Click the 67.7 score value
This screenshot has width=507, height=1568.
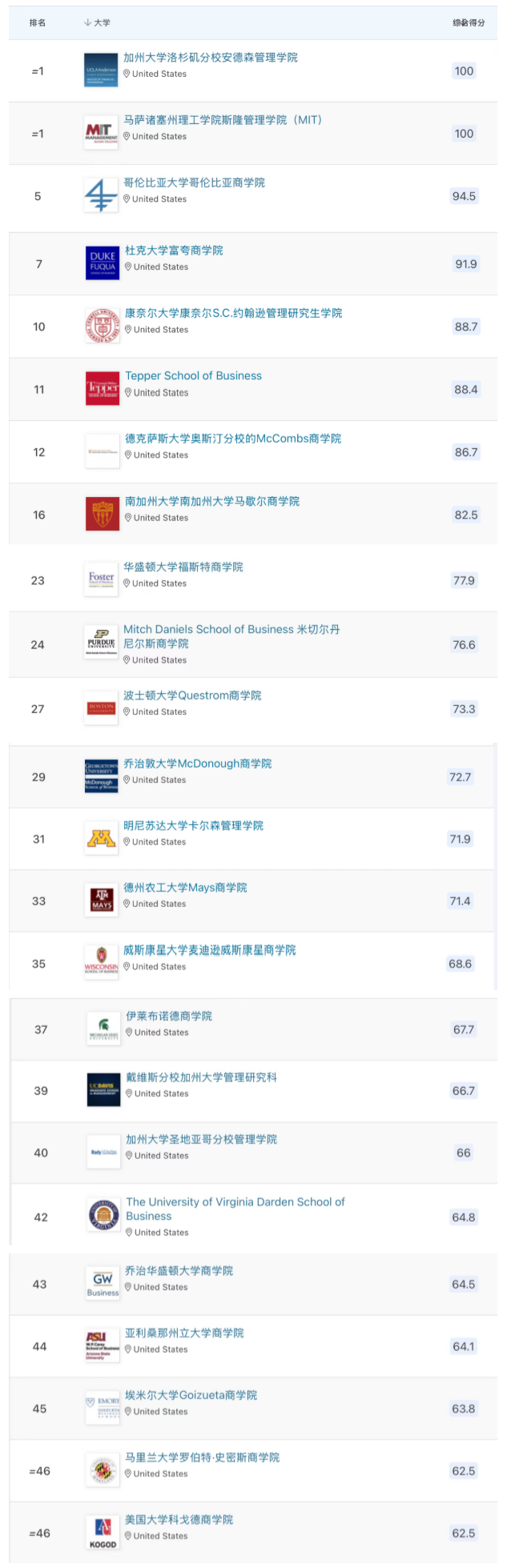[x=464, y=1029]
